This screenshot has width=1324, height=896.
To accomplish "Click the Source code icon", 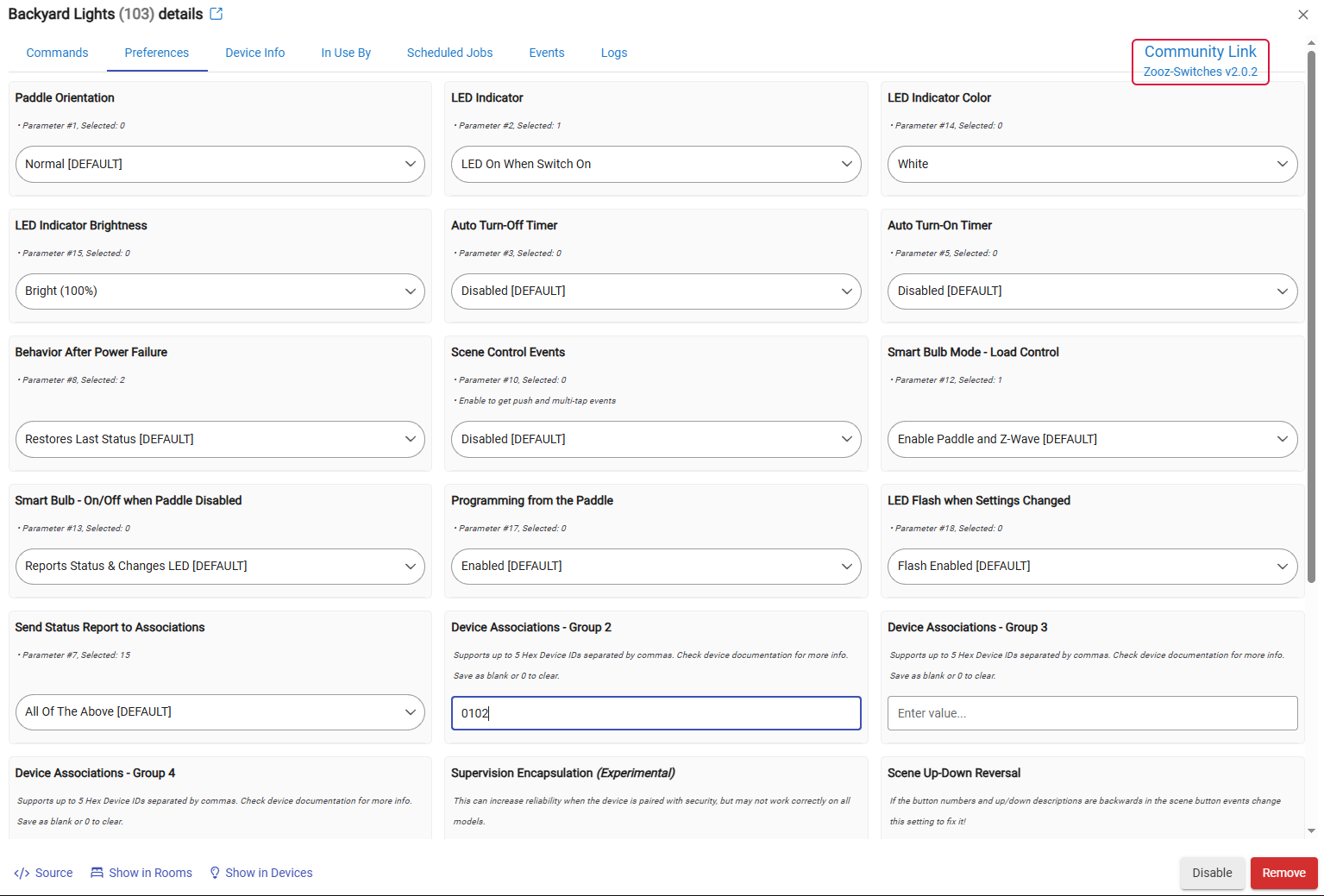I will click(22, 873).
